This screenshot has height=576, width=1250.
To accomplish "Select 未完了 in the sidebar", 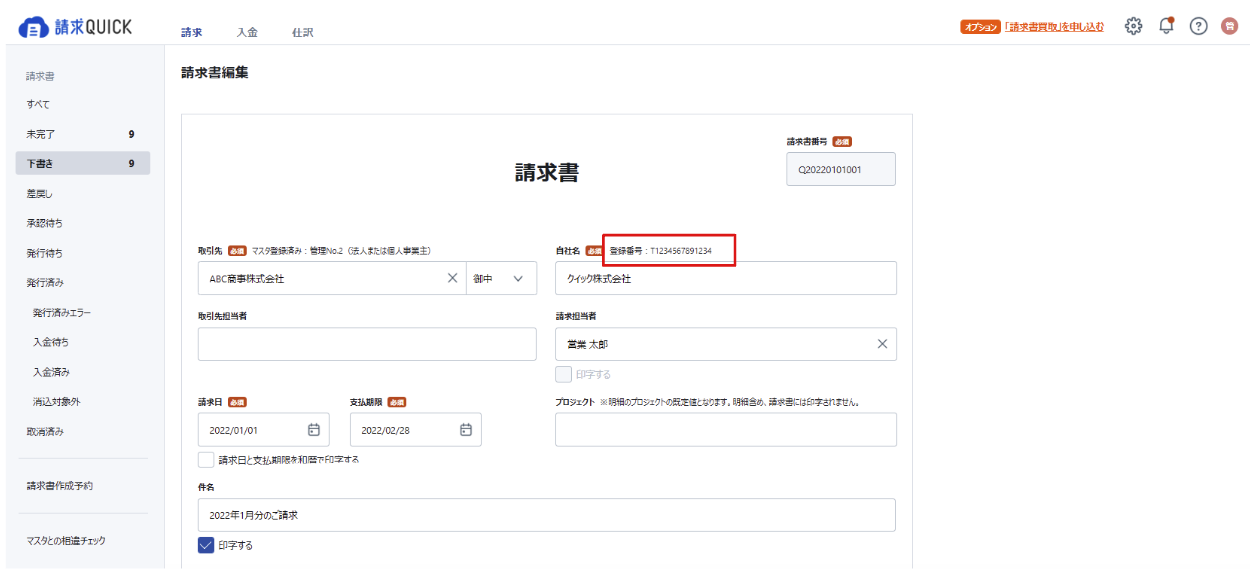I will click(x=83, y=134).
